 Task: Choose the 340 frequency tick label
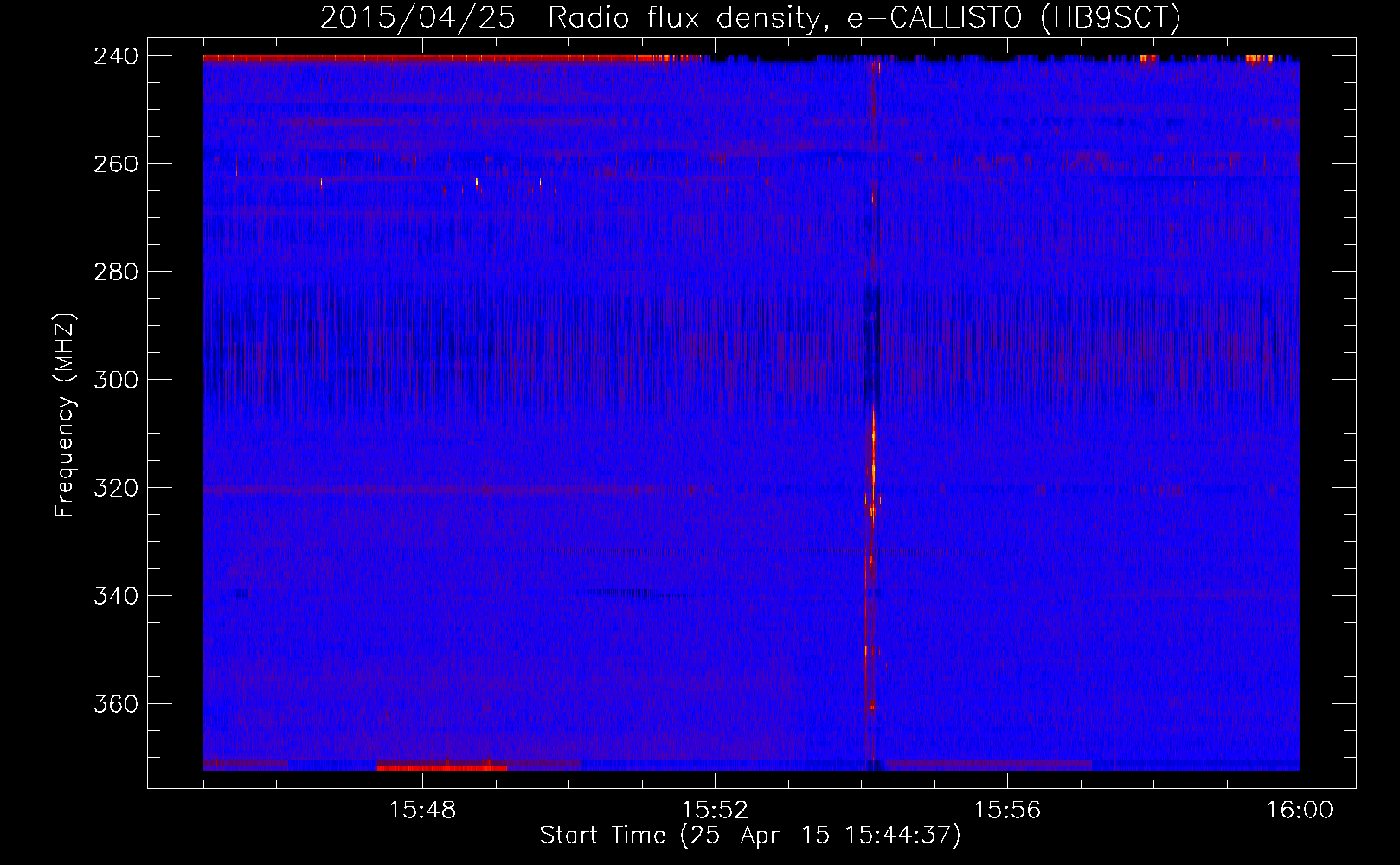coord(116,597)
